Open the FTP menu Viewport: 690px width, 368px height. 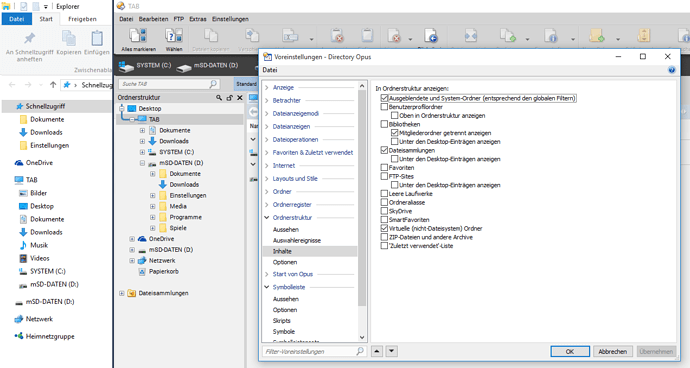point(179,19)
